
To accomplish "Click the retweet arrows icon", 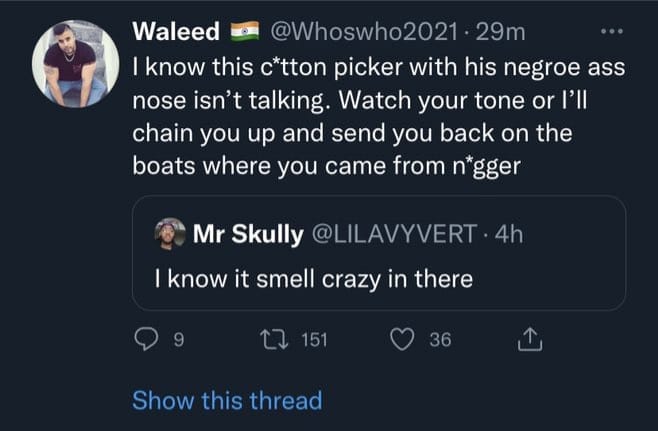I will click(x=274, y=339).
